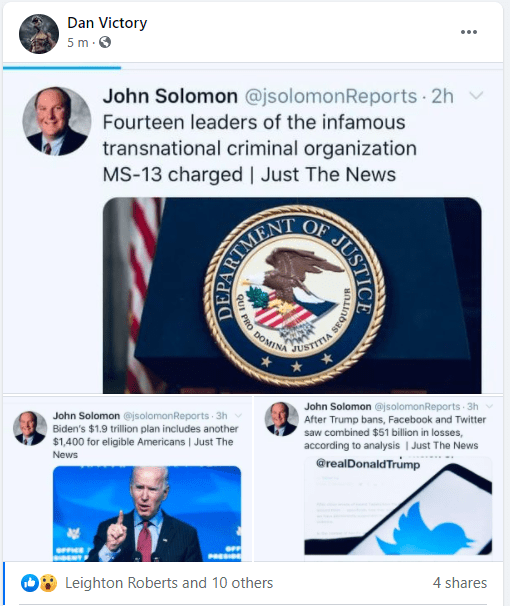Open the Dan Victory name link

[107, 22]
